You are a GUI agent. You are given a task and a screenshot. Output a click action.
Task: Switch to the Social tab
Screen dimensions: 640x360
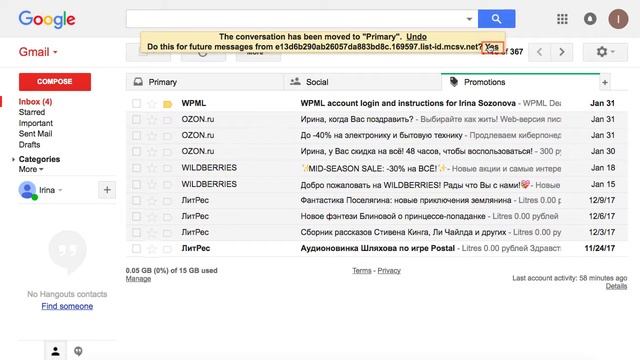pyautogui.click(x=362, y=82)
